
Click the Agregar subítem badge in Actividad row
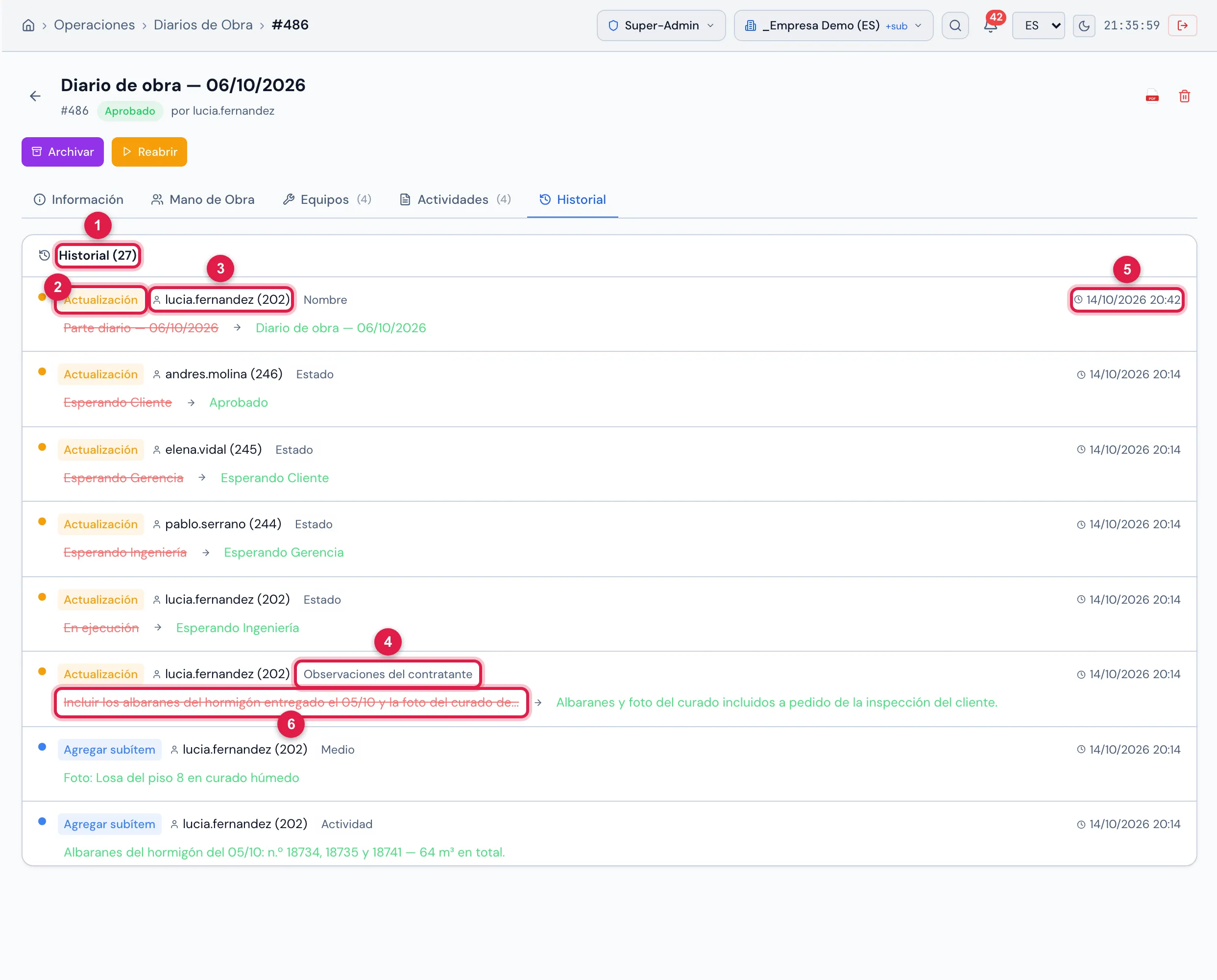tap(110, 824)
